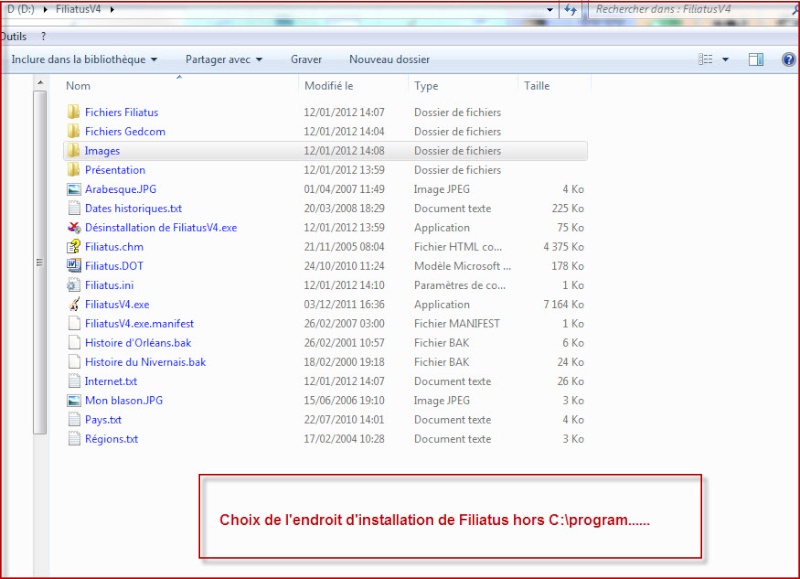The width and height of the screenshot is (800, 579).
Task: Click the Filiatus.DOT Word template icon
Action: (x=74, y=266)
